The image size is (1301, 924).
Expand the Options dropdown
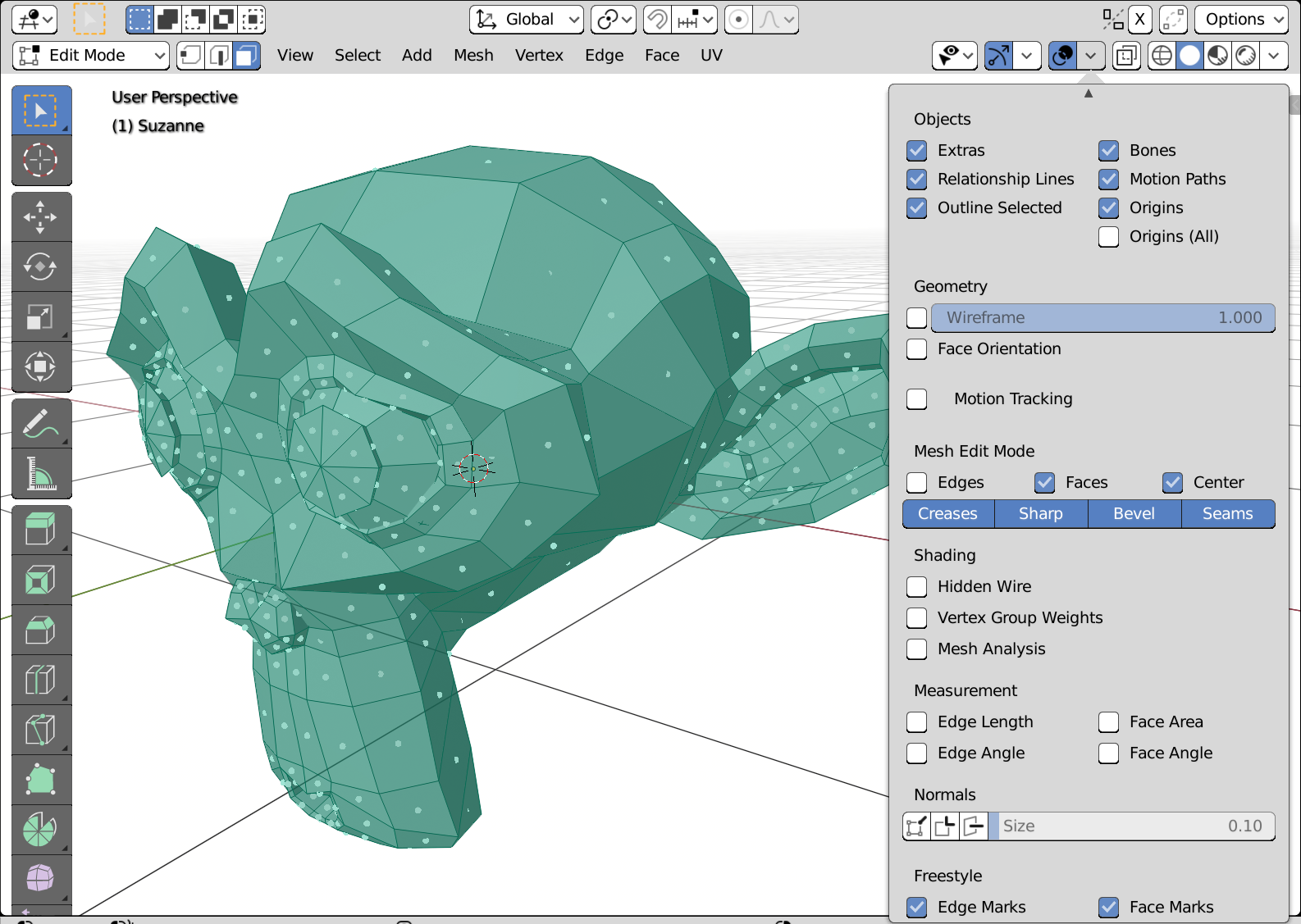[x=1242, y=19]
